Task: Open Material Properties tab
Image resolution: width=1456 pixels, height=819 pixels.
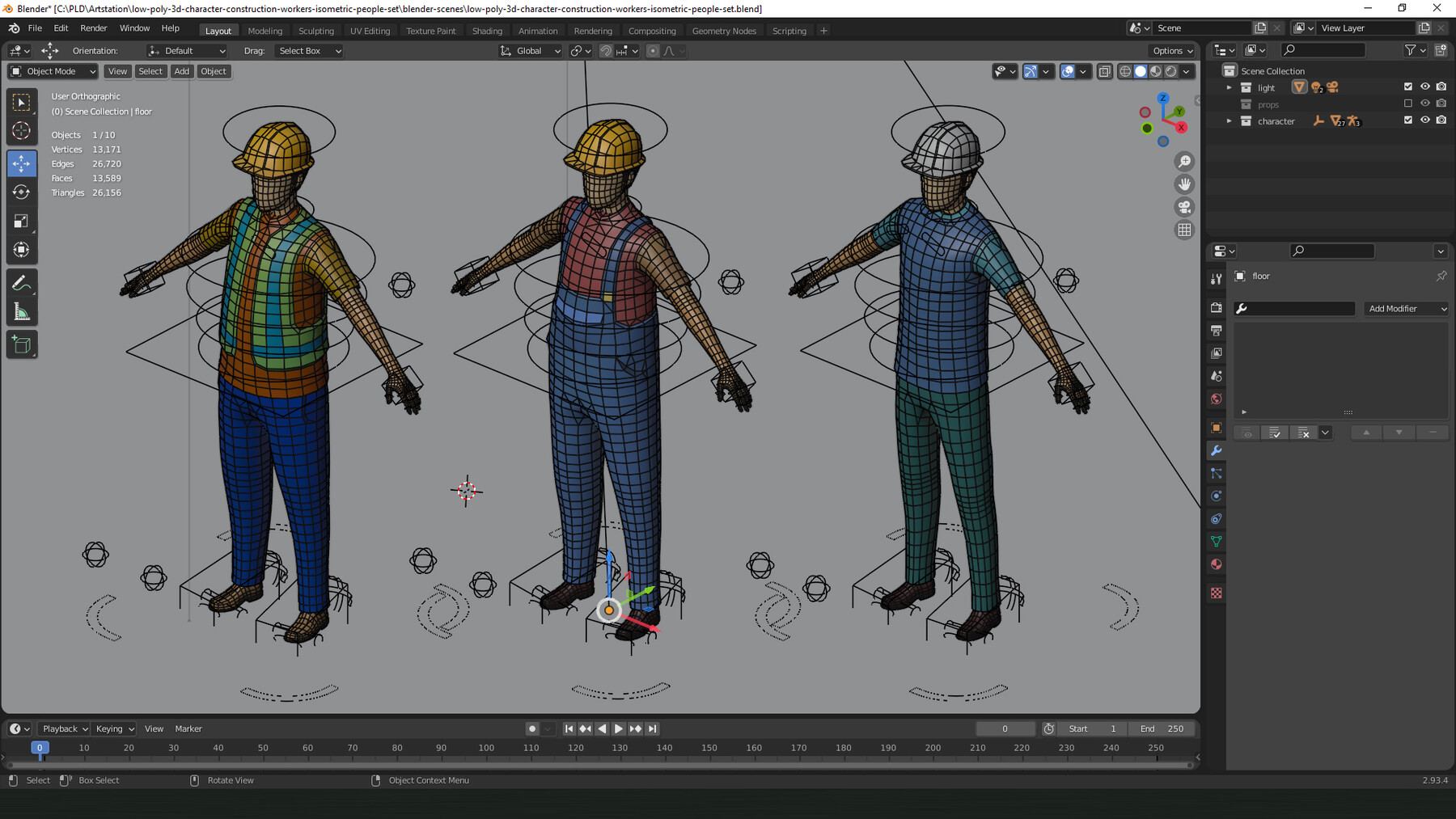Action: tap(1217, 564)
